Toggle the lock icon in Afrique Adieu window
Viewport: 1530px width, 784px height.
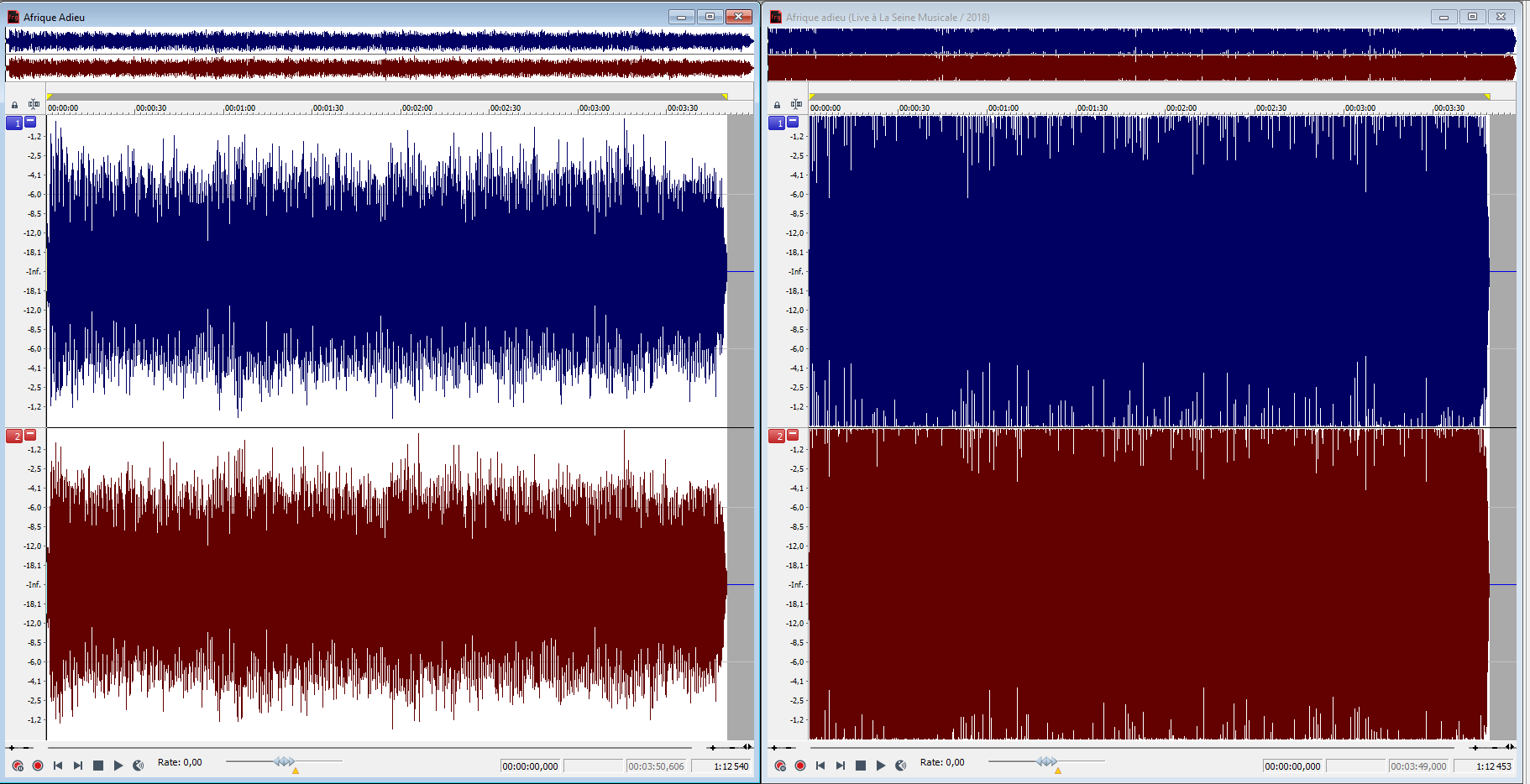[14, 106]
